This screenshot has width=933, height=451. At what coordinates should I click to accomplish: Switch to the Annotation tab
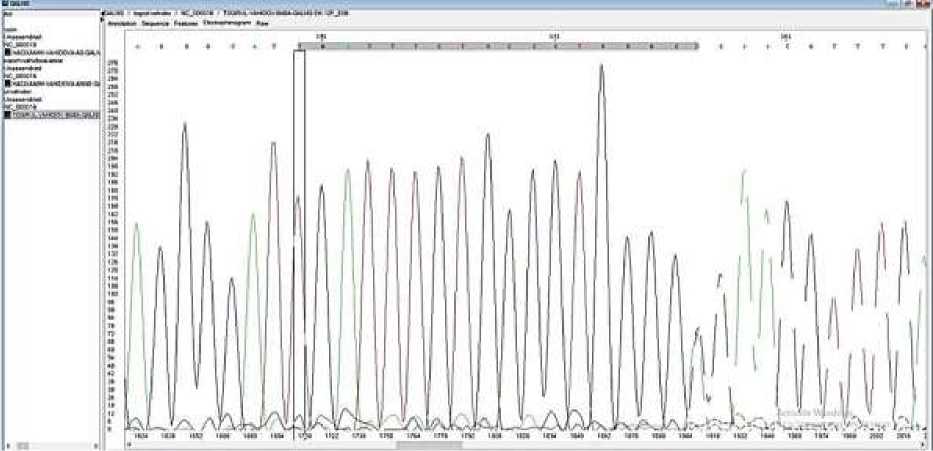pyautogui.click(x=122, y=24)
